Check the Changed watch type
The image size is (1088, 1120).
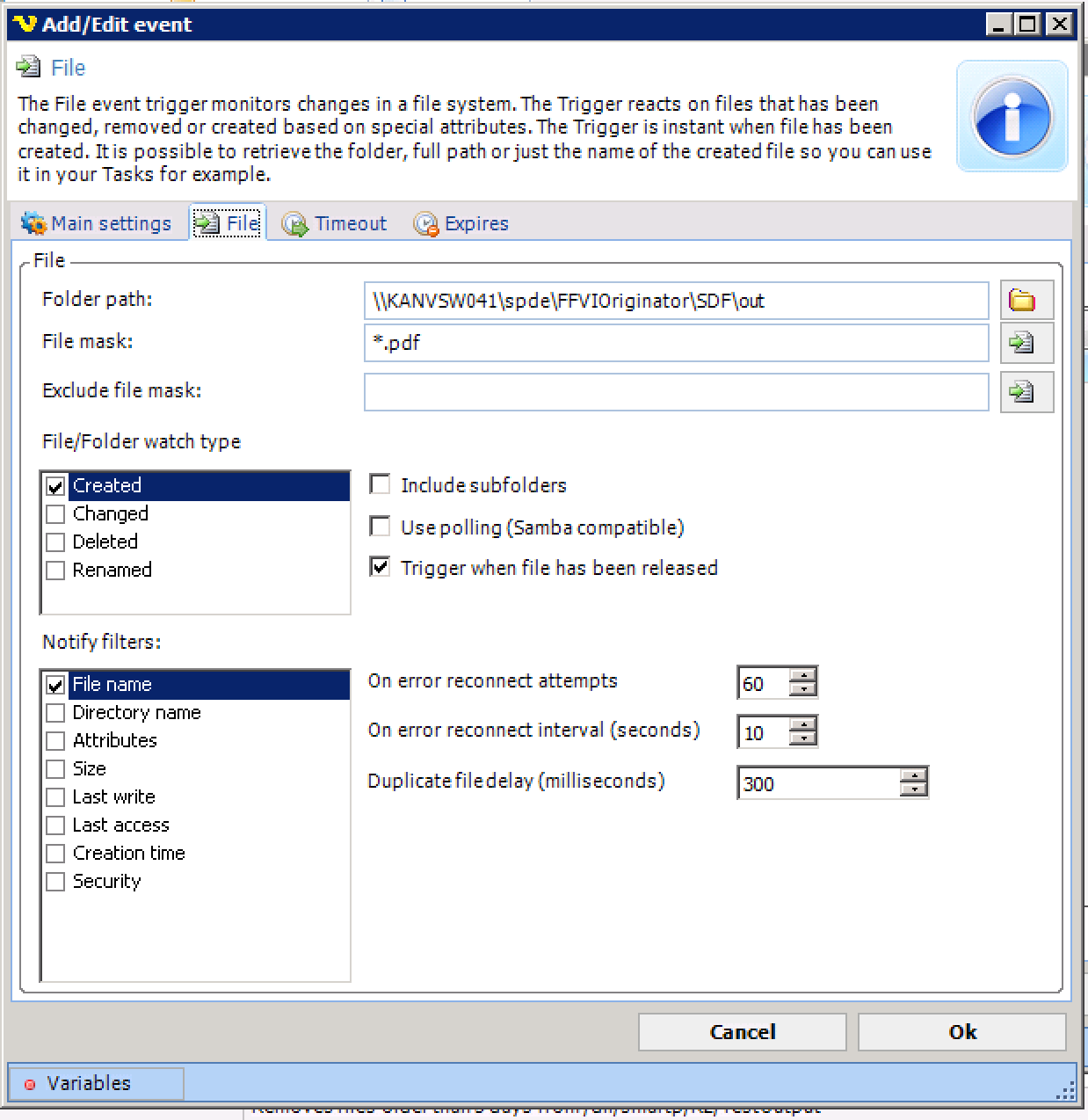pos(55,514)
